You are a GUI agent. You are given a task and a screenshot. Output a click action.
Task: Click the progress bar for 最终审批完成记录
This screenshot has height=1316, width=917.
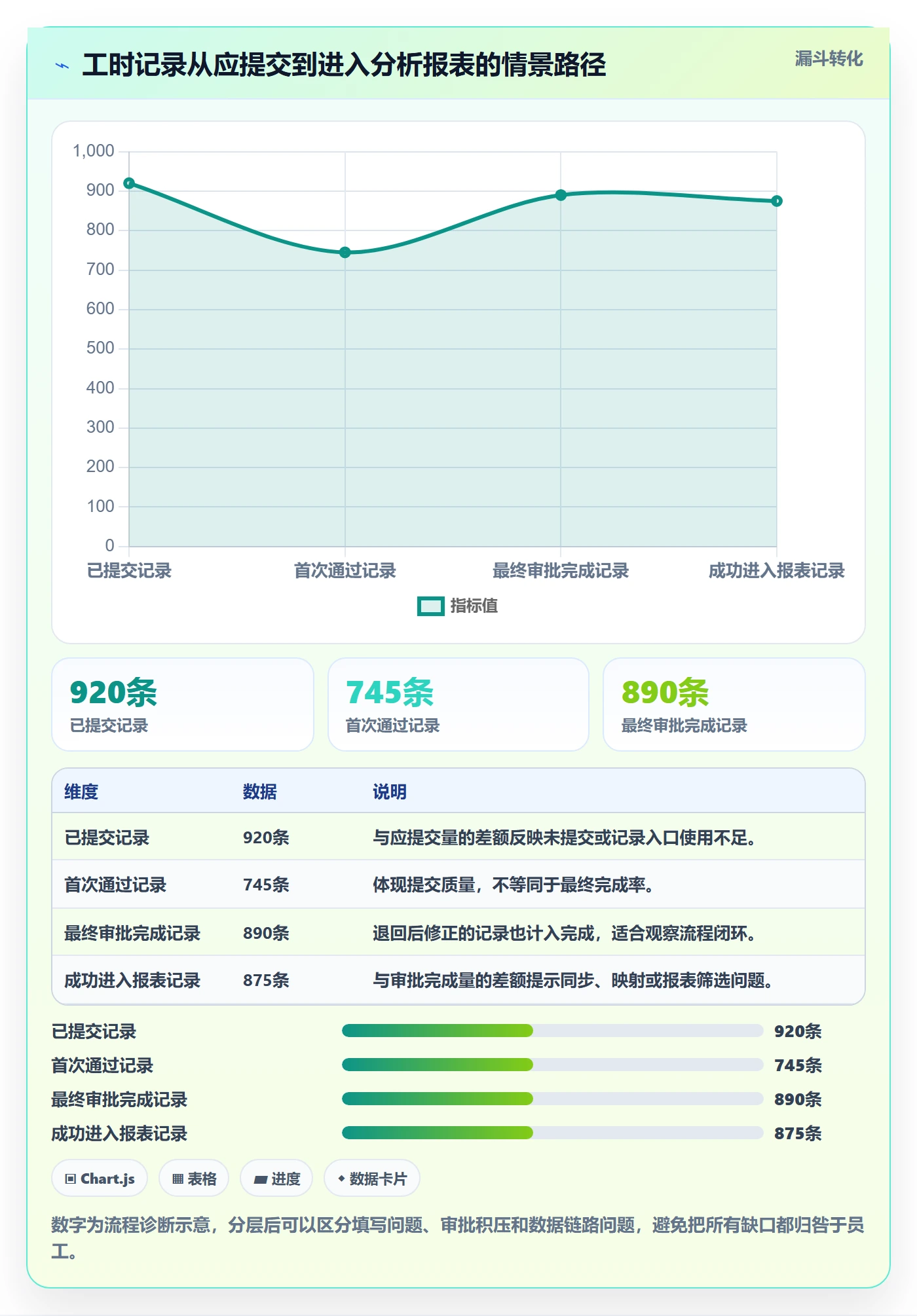click(552, 1099)
